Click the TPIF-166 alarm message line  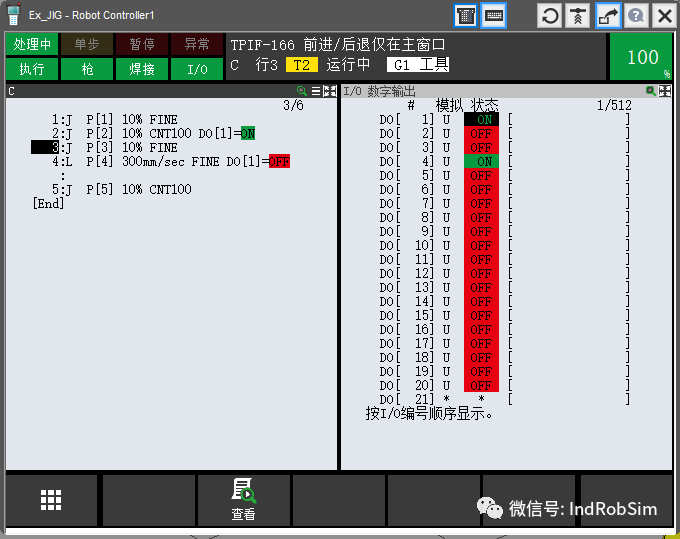[x=337, y=45]
